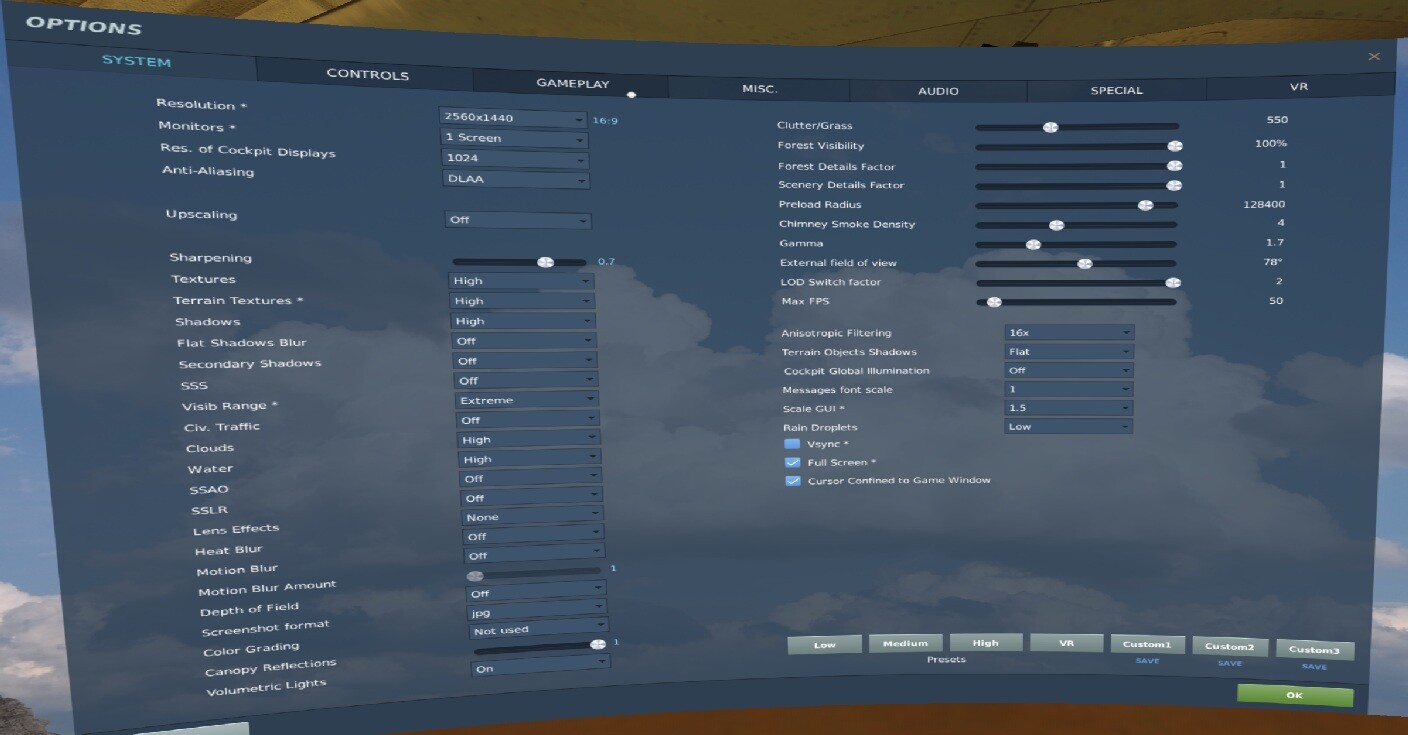Click the external field of view value 78°
The height and width of the screenshot is (735, 1408).
point(1273,262)
